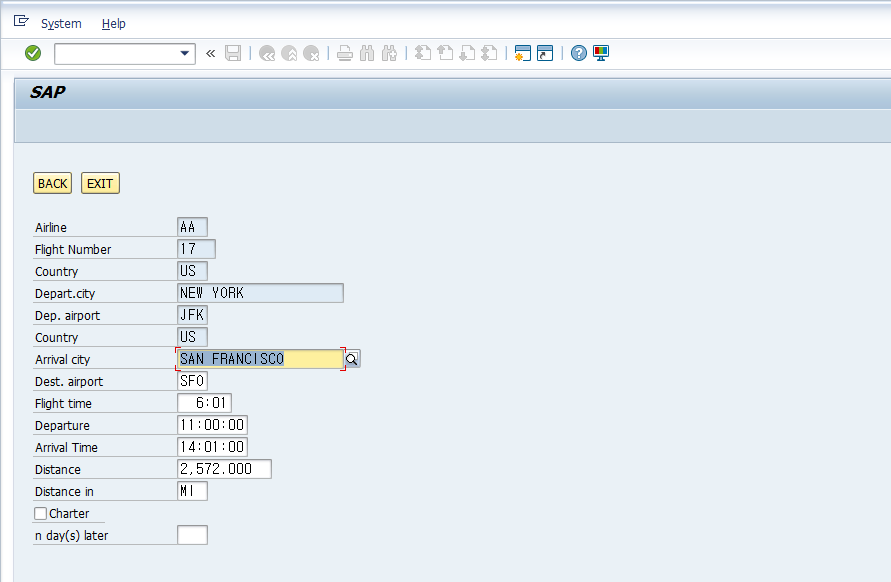891x582 pixels.
Task: Click the SAP title text
Action: coord(48,93)
